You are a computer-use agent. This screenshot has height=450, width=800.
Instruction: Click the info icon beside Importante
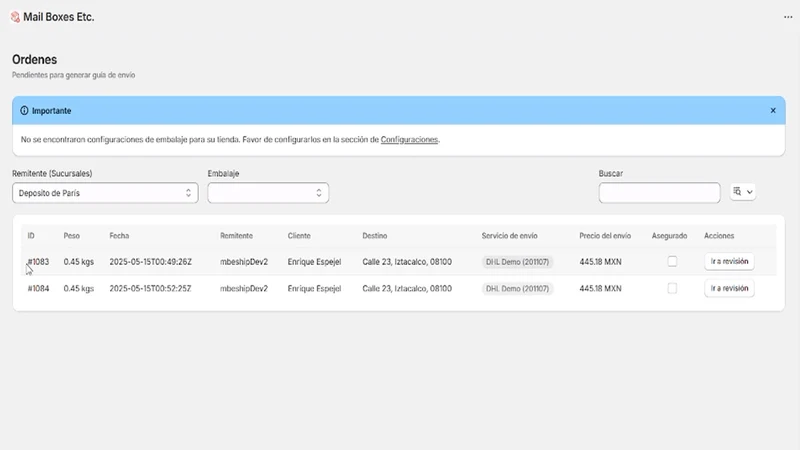pos(24,111)
